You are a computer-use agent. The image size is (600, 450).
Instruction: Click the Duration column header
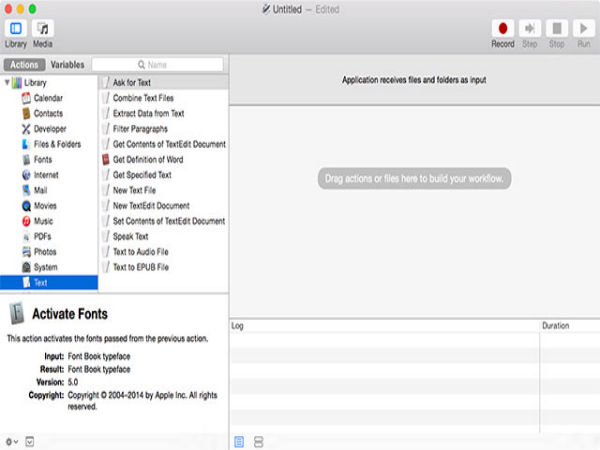[x=569, y=326]
